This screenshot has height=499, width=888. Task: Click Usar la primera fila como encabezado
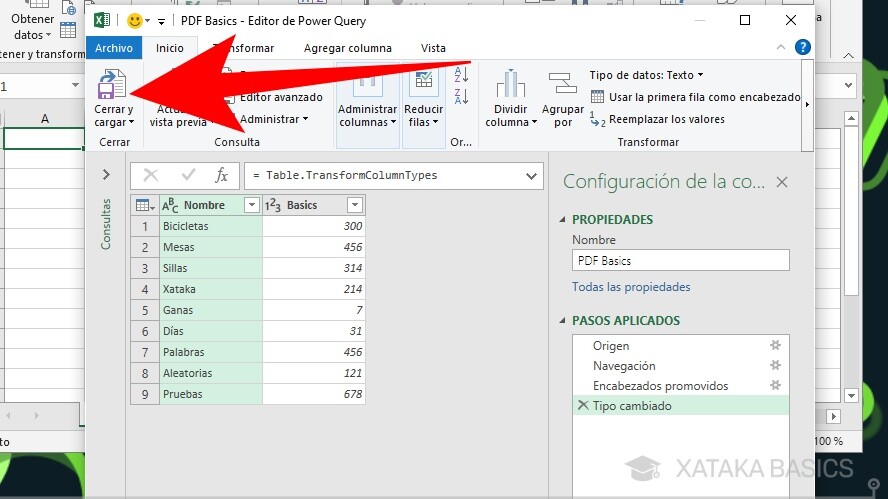[695, 97]
